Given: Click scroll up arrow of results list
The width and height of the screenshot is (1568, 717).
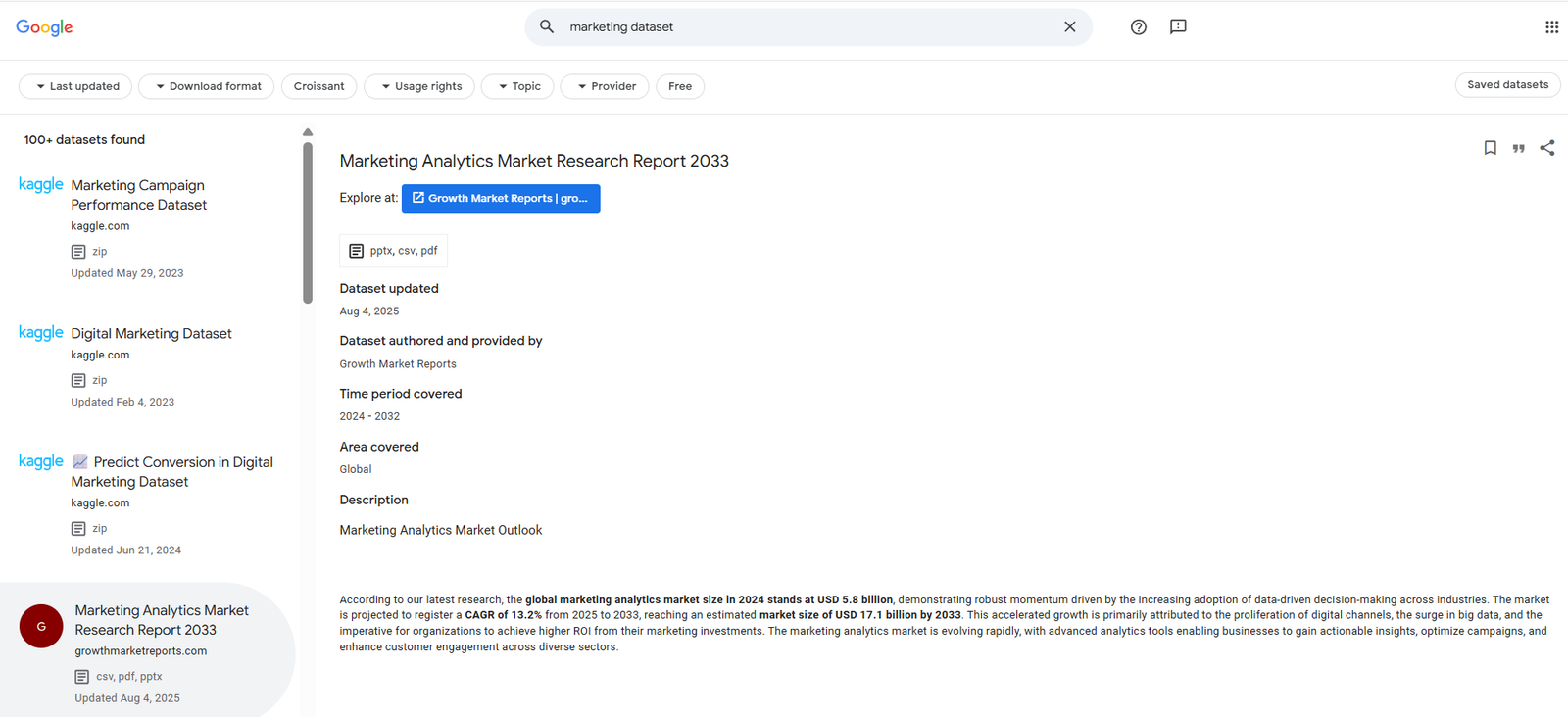Looking at the screenshot, I should pos(308,132).
